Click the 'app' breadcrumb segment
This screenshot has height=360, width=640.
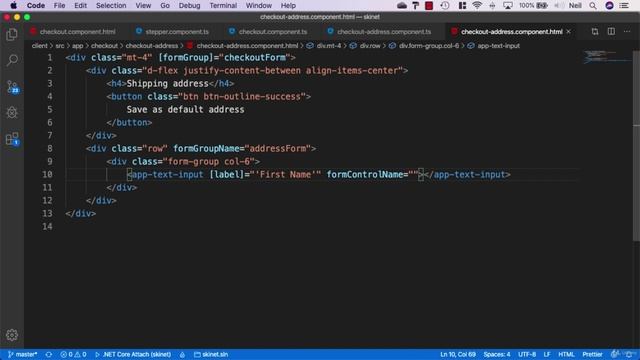tap(78, 46)
